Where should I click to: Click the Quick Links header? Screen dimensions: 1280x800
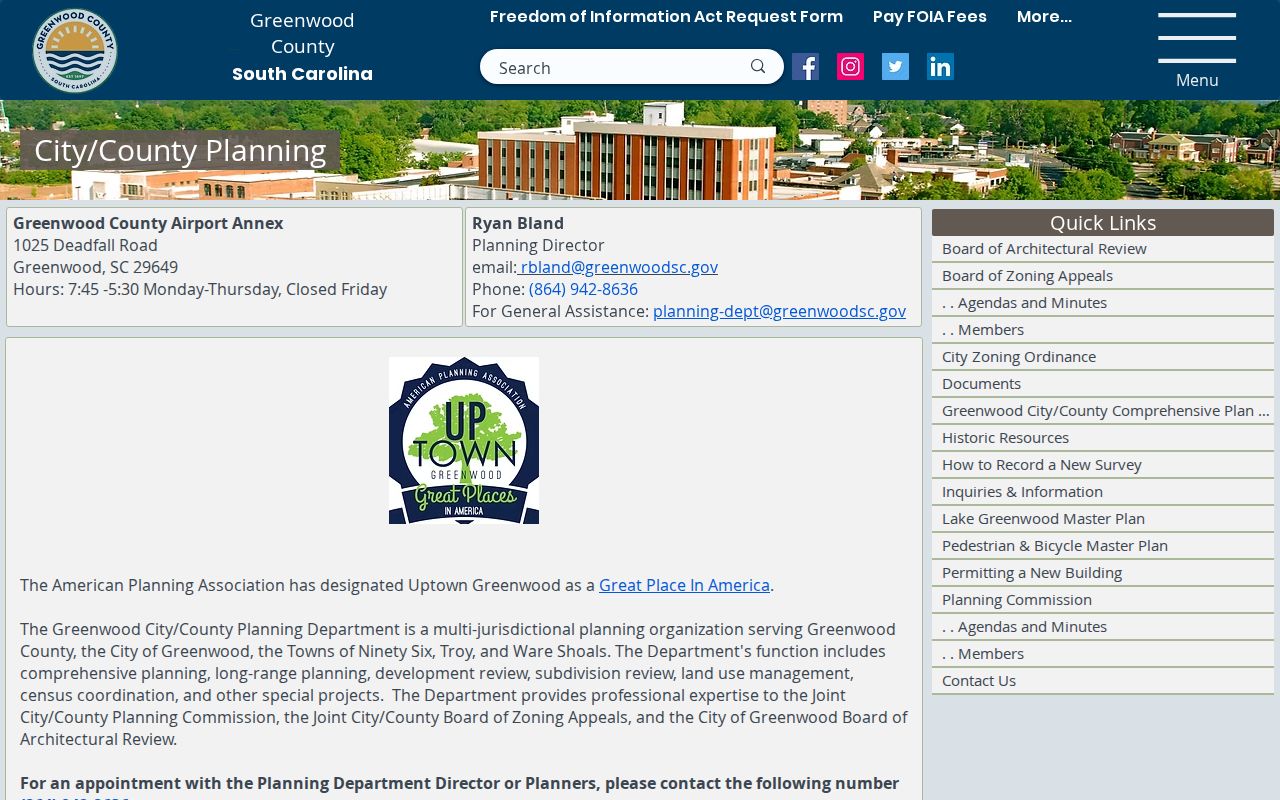pos(1103,222)
